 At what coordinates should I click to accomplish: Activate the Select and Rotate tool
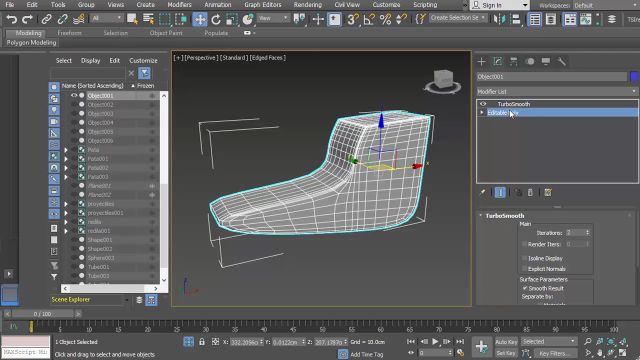coord(216,19)
